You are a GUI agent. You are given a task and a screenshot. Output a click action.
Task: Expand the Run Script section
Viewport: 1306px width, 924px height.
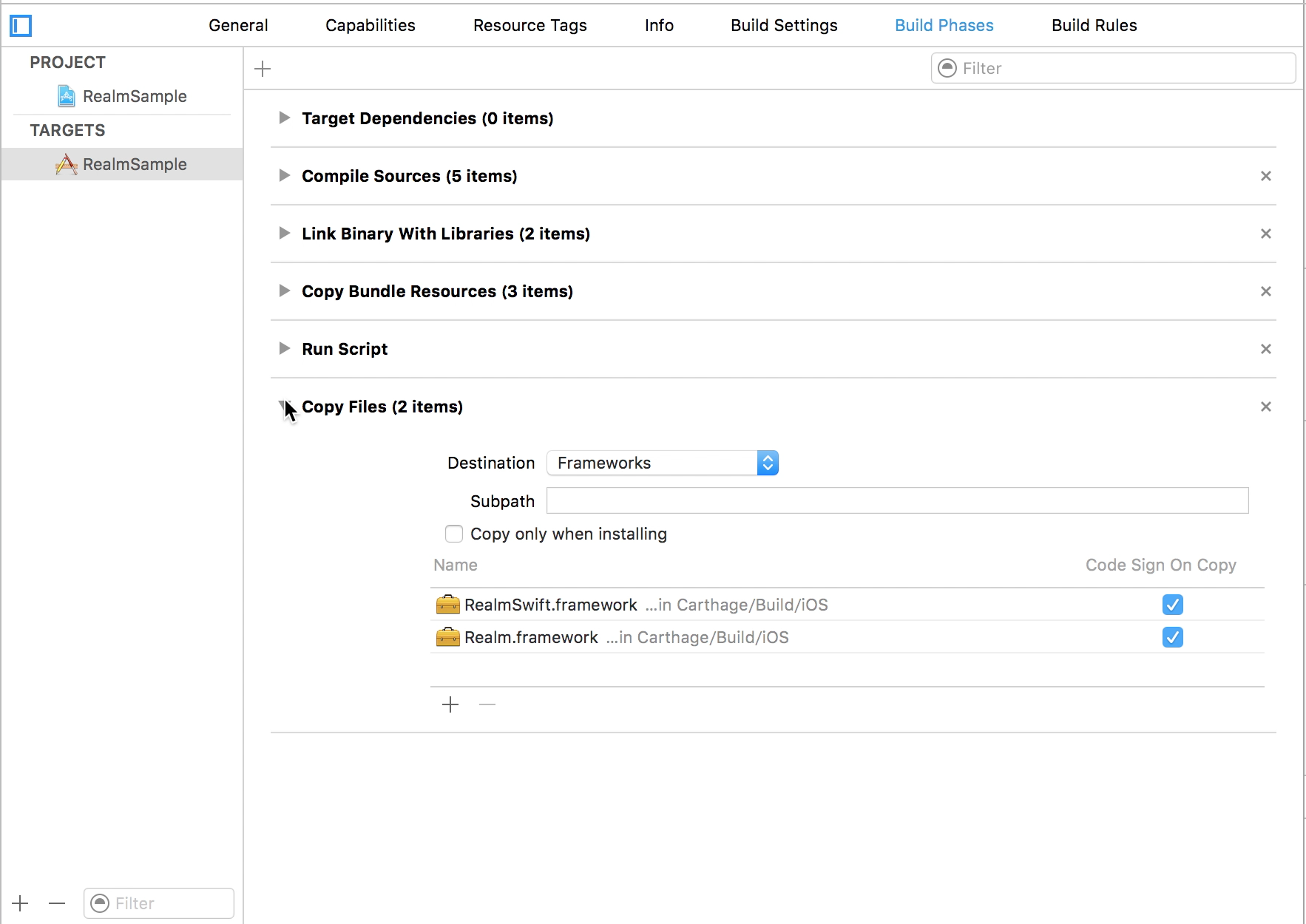point(284,349)
